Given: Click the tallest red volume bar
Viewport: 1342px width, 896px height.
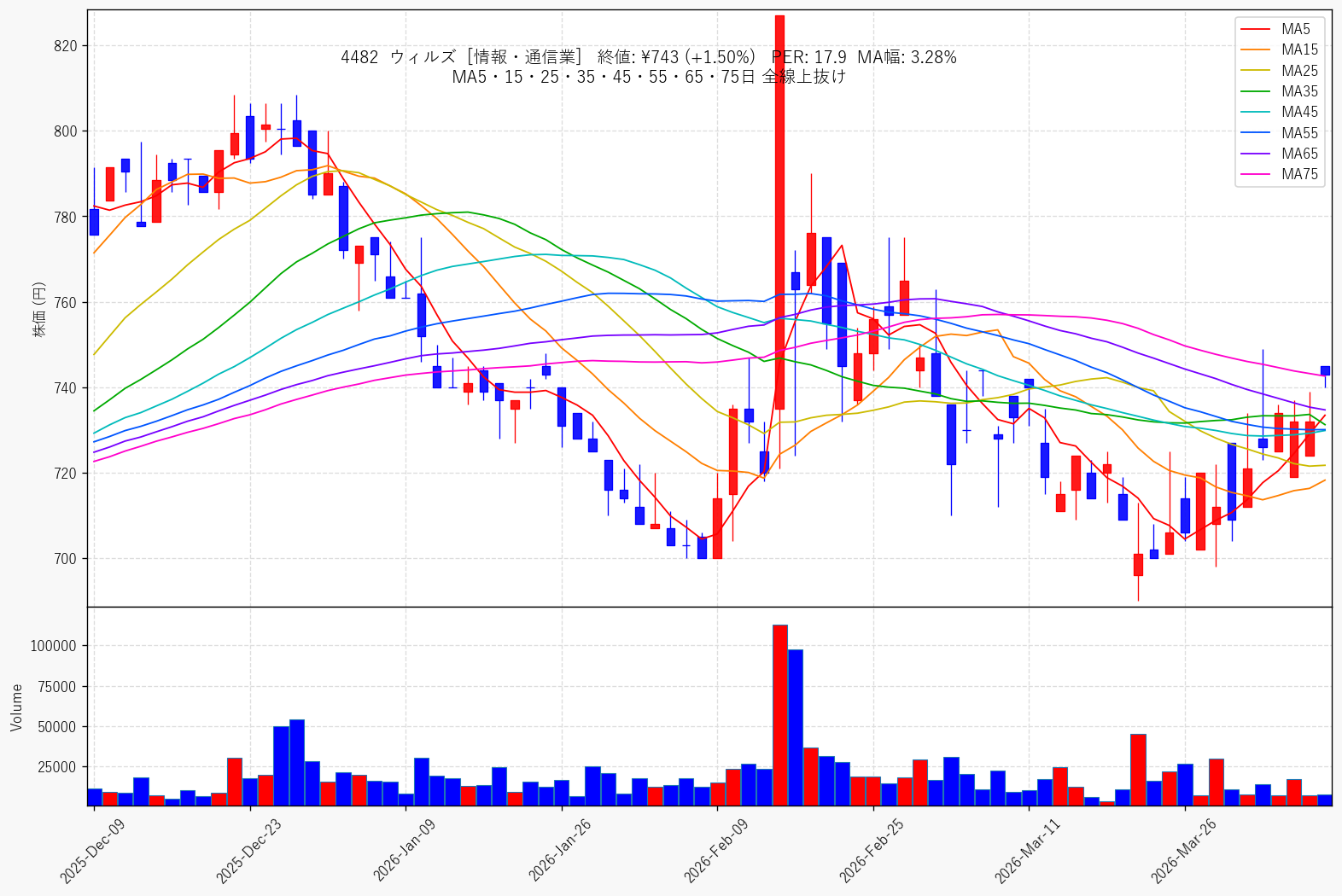Looking at the screenshot, I should coord(780,715).
